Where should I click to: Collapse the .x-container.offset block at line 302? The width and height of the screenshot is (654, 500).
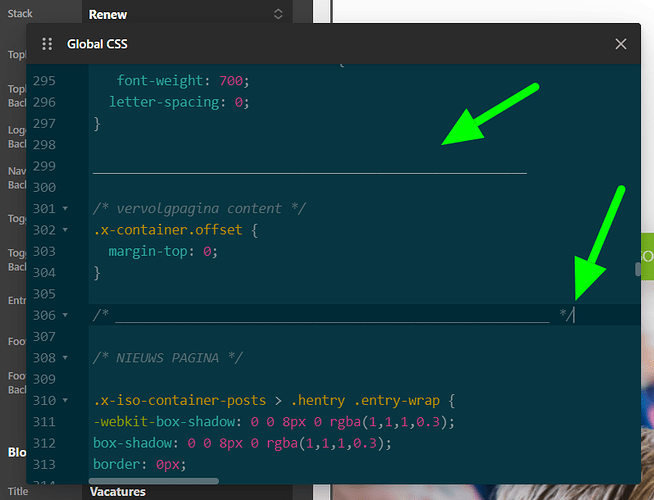65,230
